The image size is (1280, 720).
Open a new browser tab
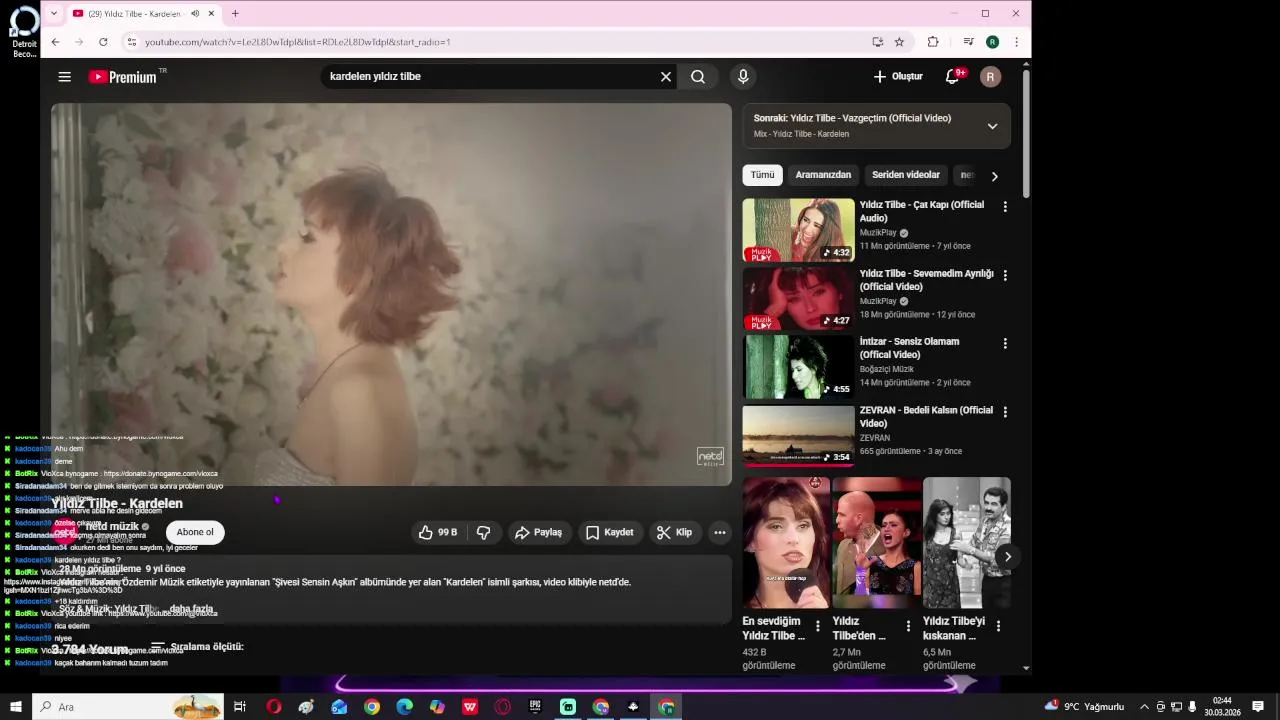[235, 14]
